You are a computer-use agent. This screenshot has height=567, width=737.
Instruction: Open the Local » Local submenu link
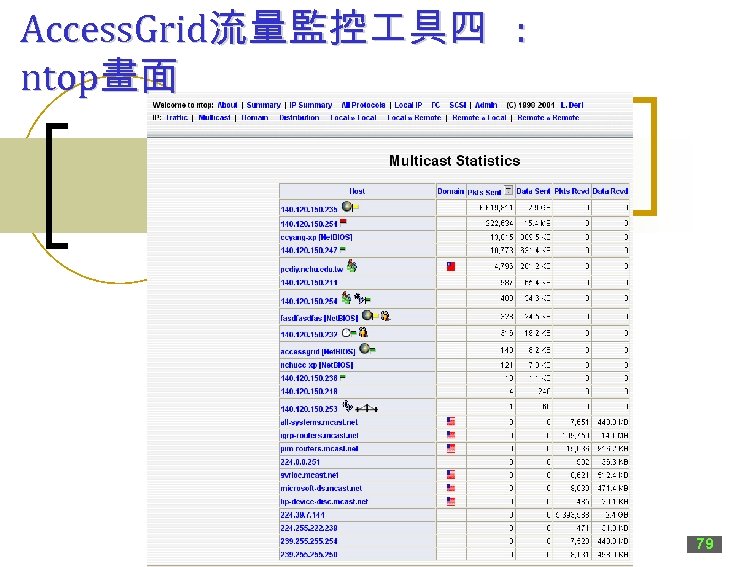[353, 118]
